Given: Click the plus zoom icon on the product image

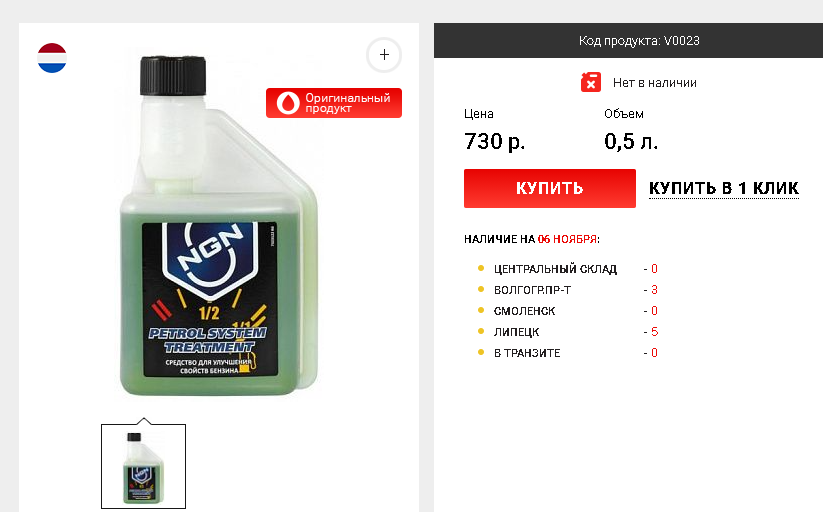Looking at the screenshot, I should pyautogui.click(x=384, y=55).
